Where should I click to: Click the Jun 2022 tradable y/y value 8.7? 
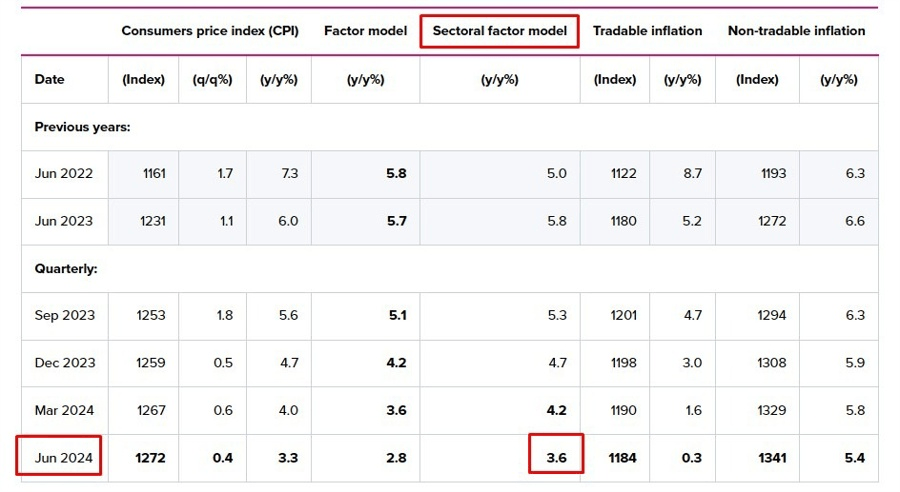tap(690, 173)
